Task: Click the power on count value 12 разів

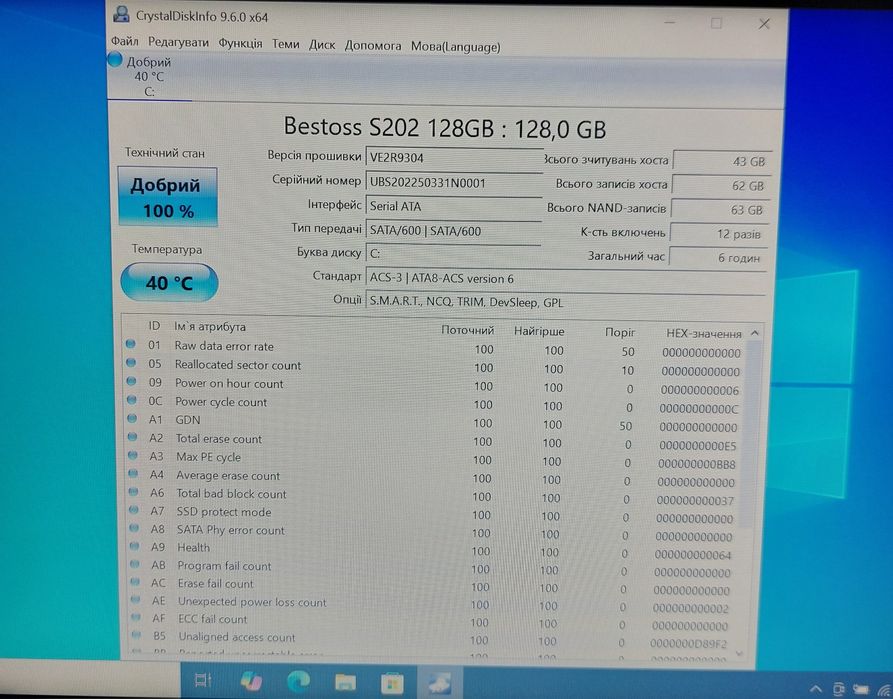Action: 718,234
